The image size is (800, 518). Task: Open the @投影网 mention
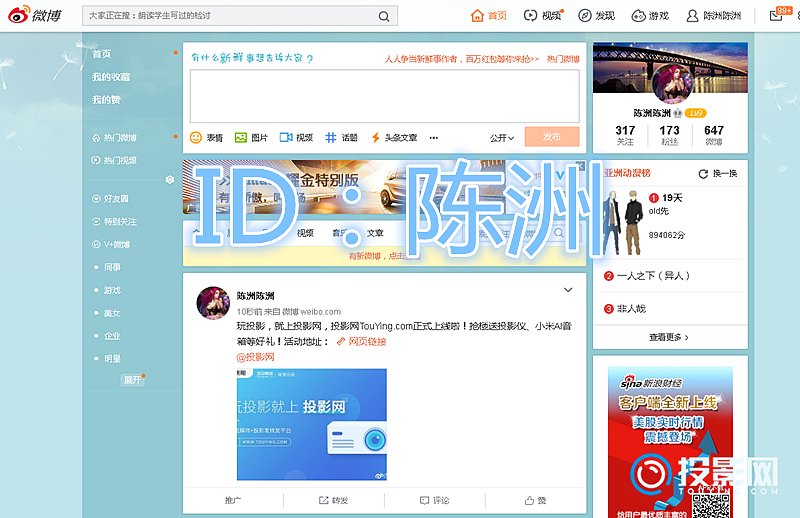[256, 357]
